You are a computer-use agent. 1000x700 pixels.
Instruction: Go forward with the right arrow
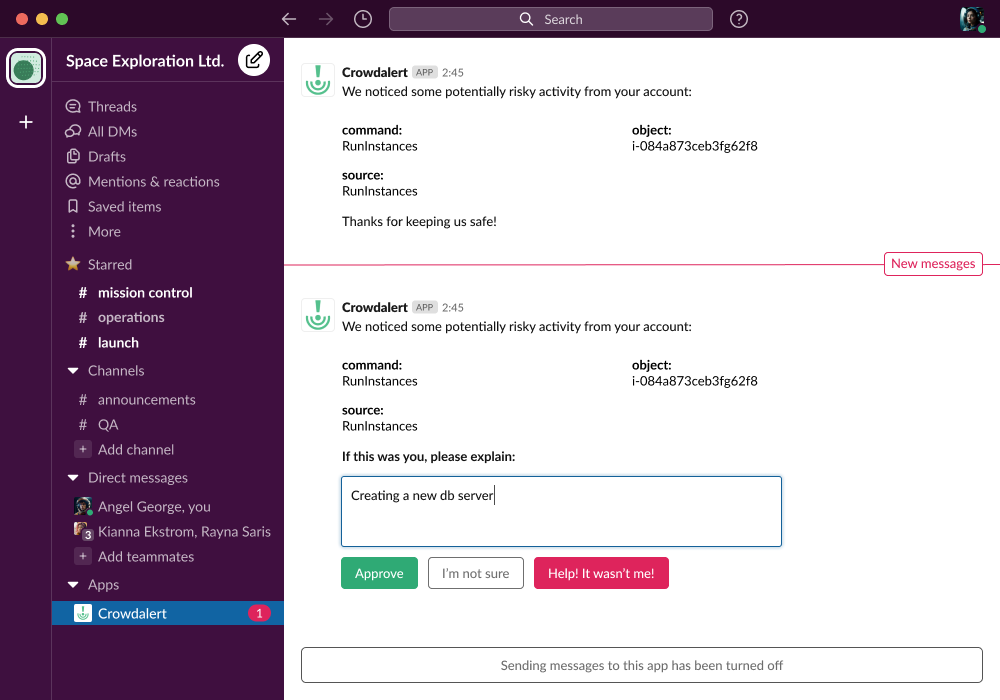click(326, 19)
